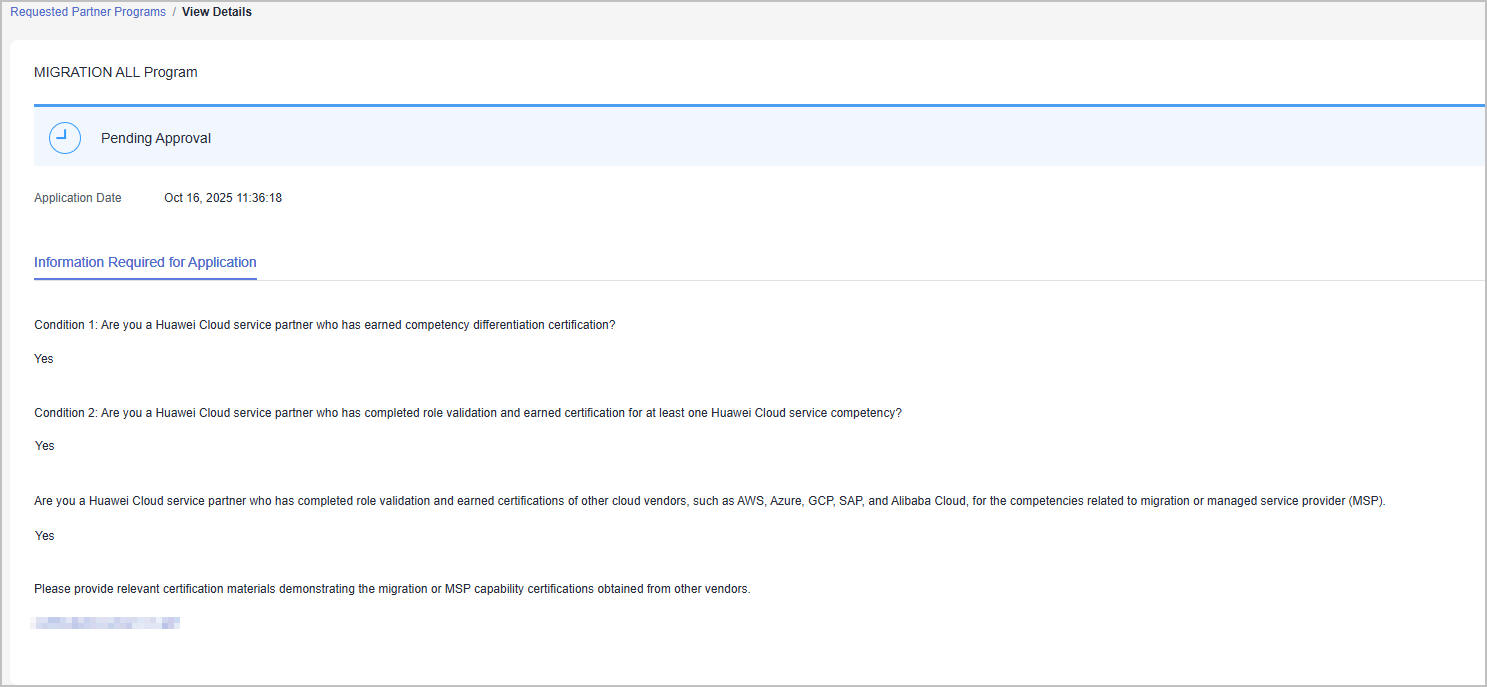Click the Yes answer under Condition 2
The width and height of the screenshot is (1487, 687).
pyautogui.click(x=44, y=446)
